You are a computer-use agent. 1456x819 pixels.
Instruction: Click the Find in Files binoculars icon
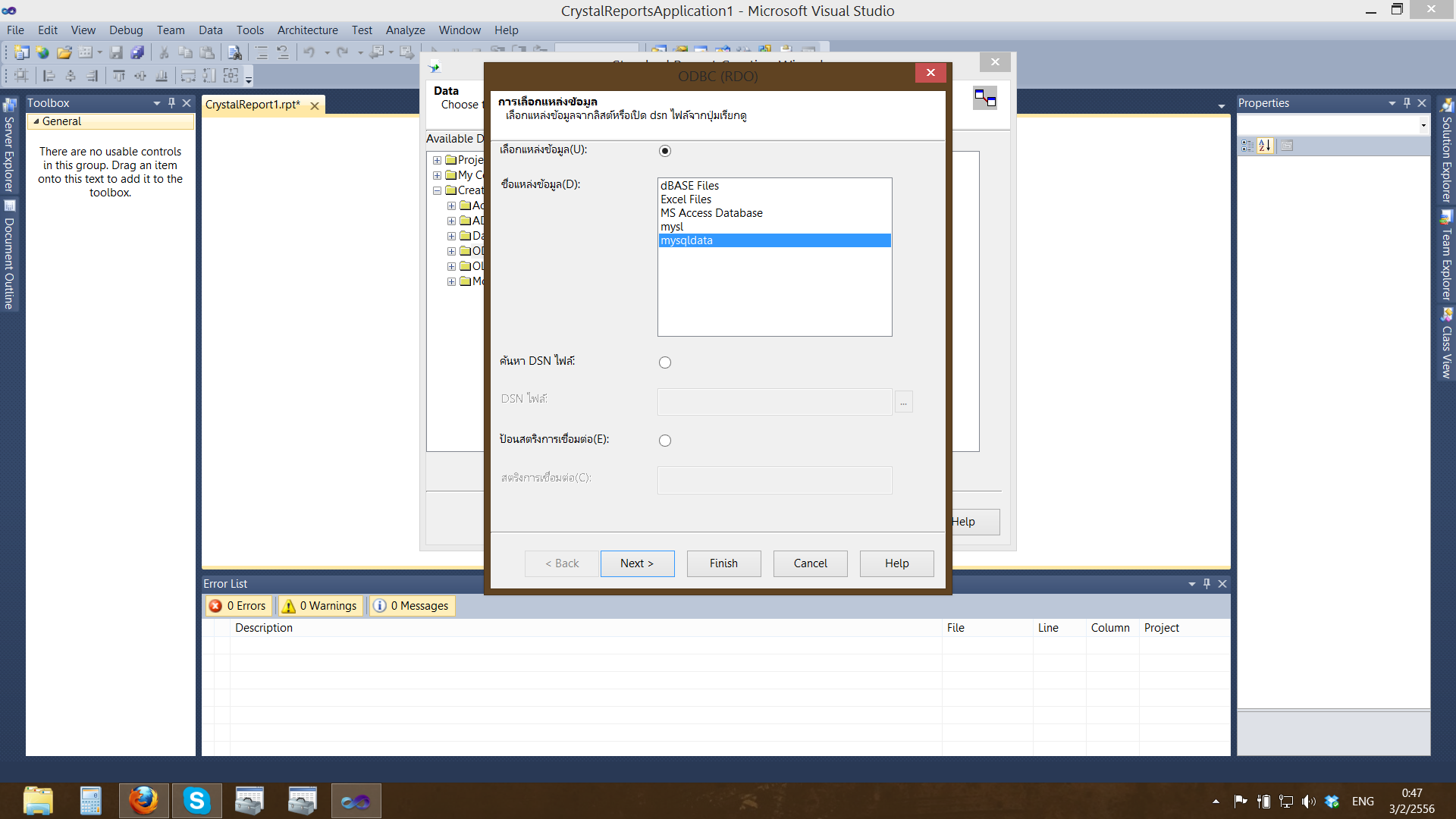coord(235,52)
